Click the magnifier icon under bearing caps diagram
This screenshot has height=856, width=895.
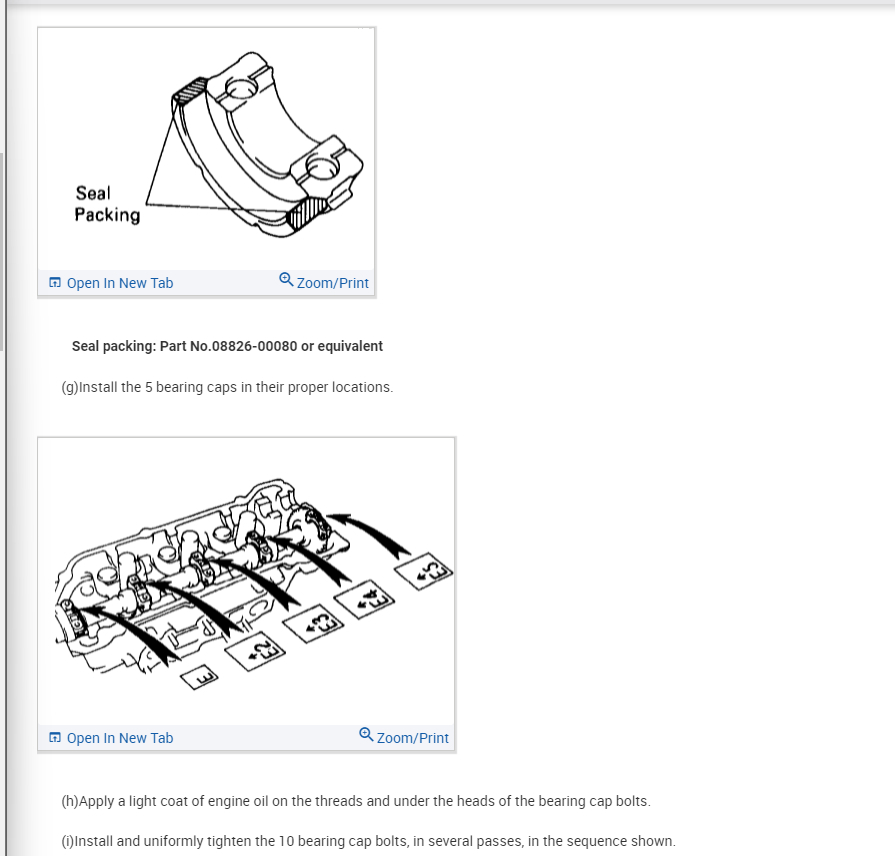[366, 734]
